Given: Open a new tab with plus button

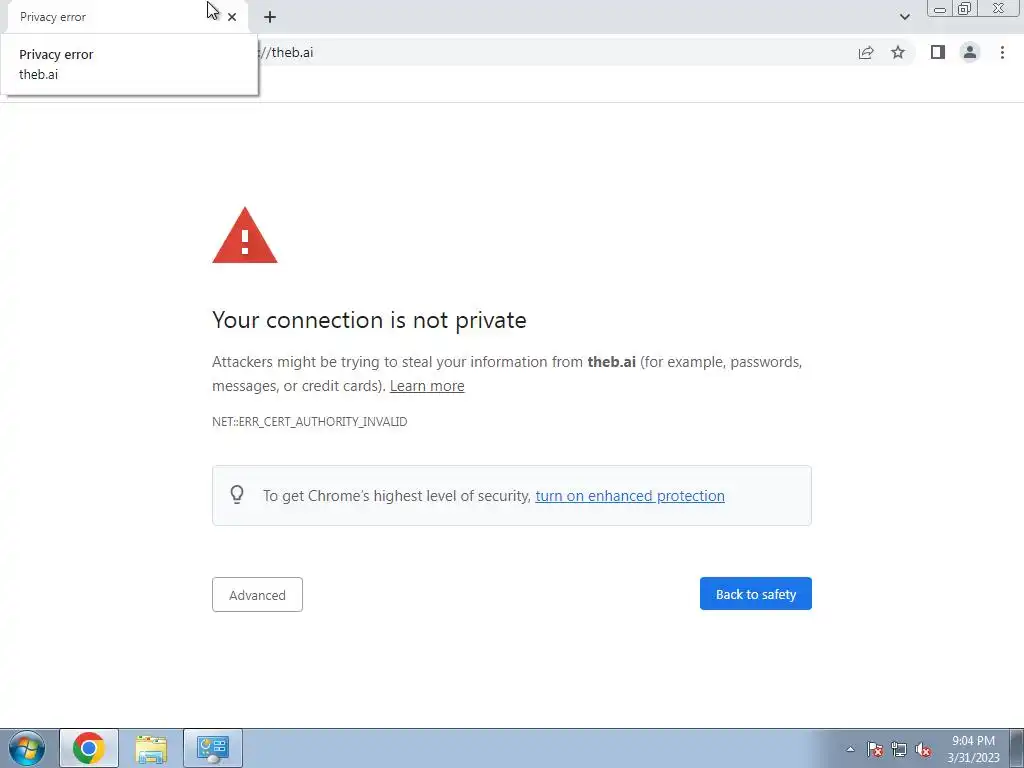Looking at the screenshot, I should pyautogui.click(x=270, y=17).
